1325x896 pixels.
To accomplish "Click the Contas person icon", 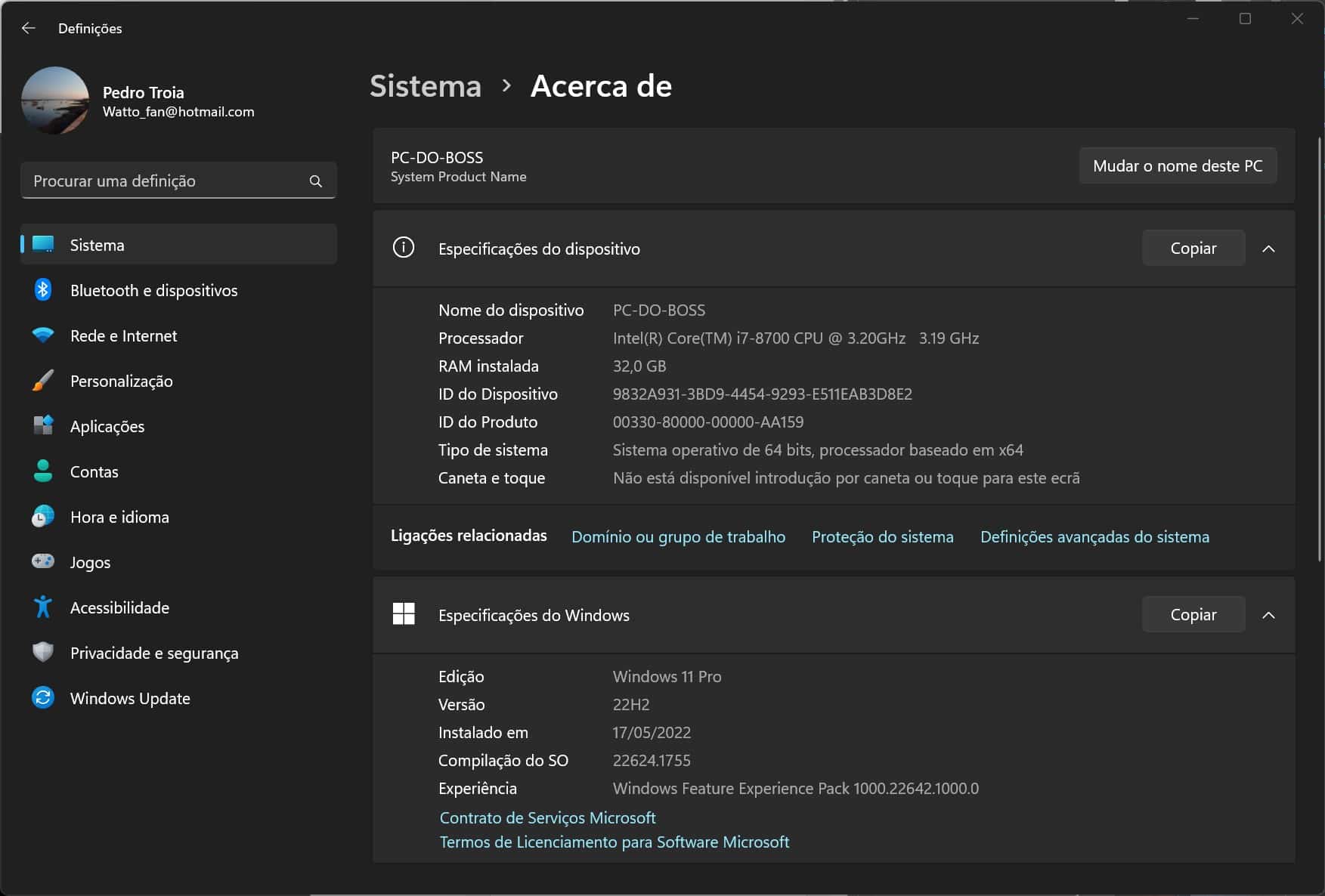I will tap(43, 471).
